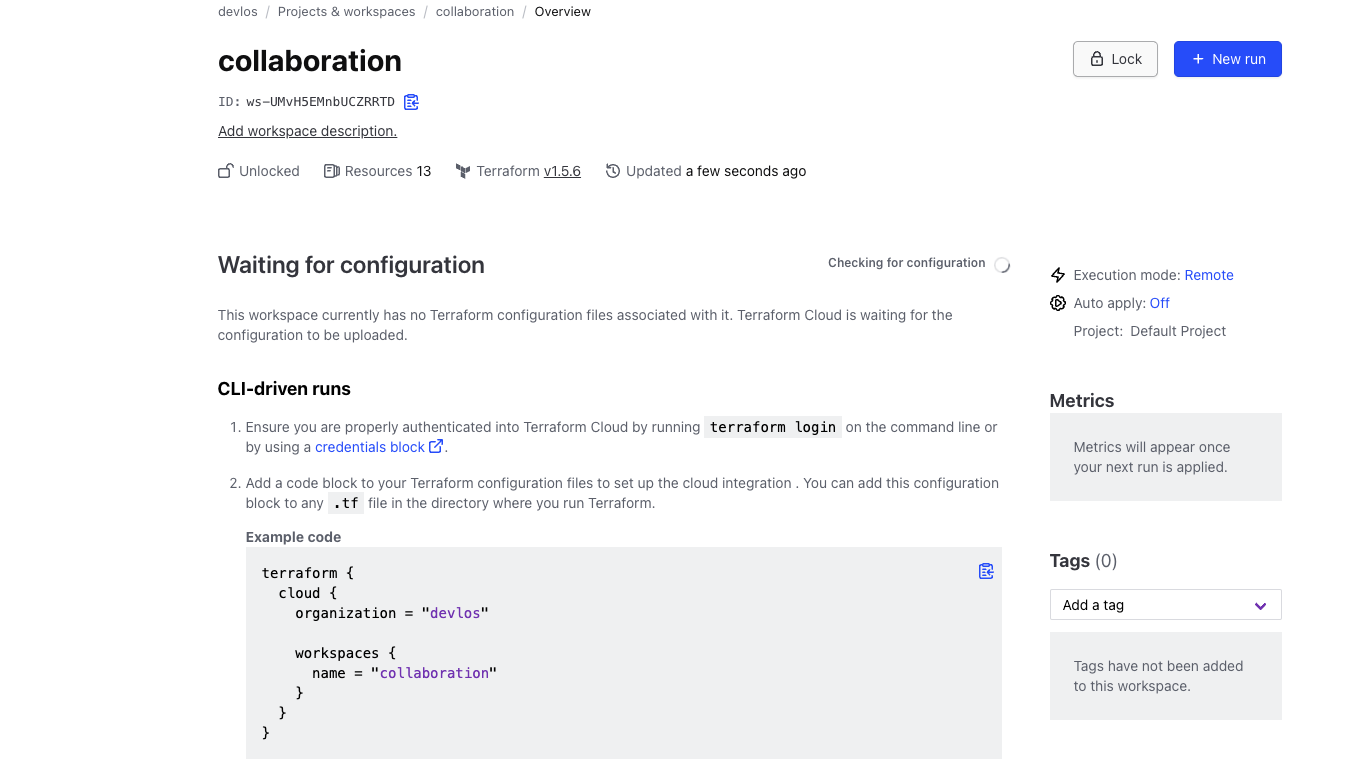Click the Terraform logo icon
Screen dimensions: 1371x772
(463, 171)
